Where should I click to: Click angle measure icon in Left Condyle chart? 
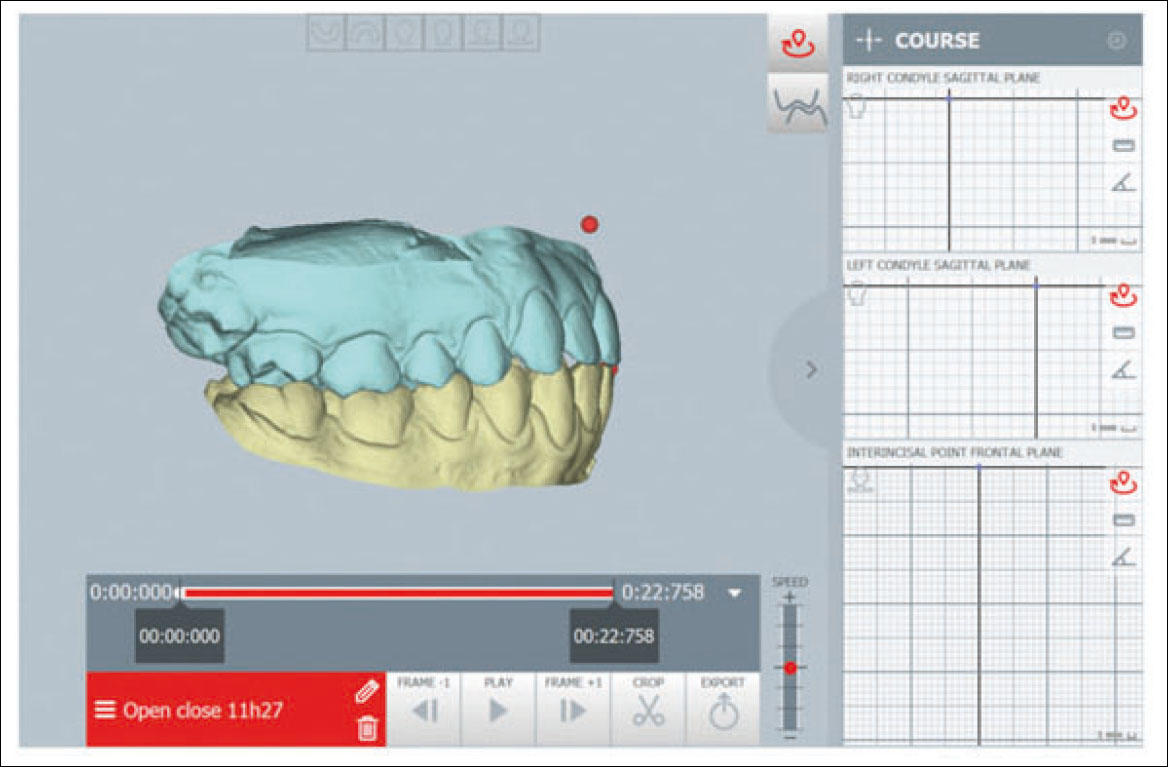tap(1123, 369)
